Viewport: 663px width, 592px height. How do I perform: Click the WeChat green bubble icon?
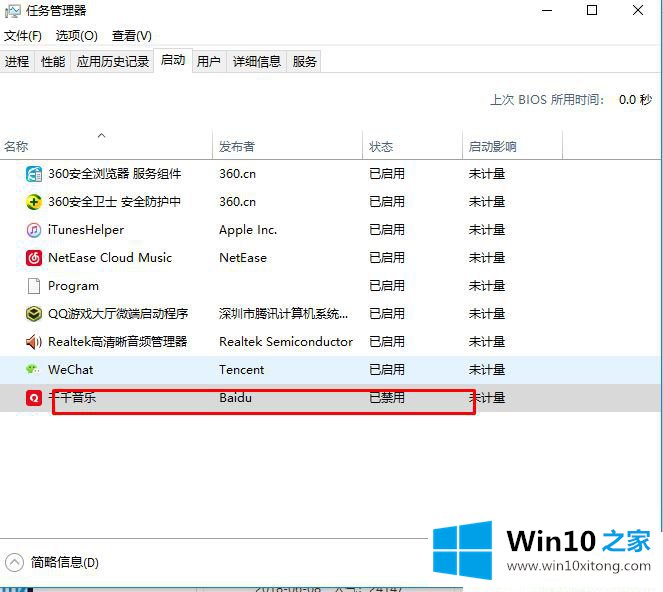click(33, 370)
